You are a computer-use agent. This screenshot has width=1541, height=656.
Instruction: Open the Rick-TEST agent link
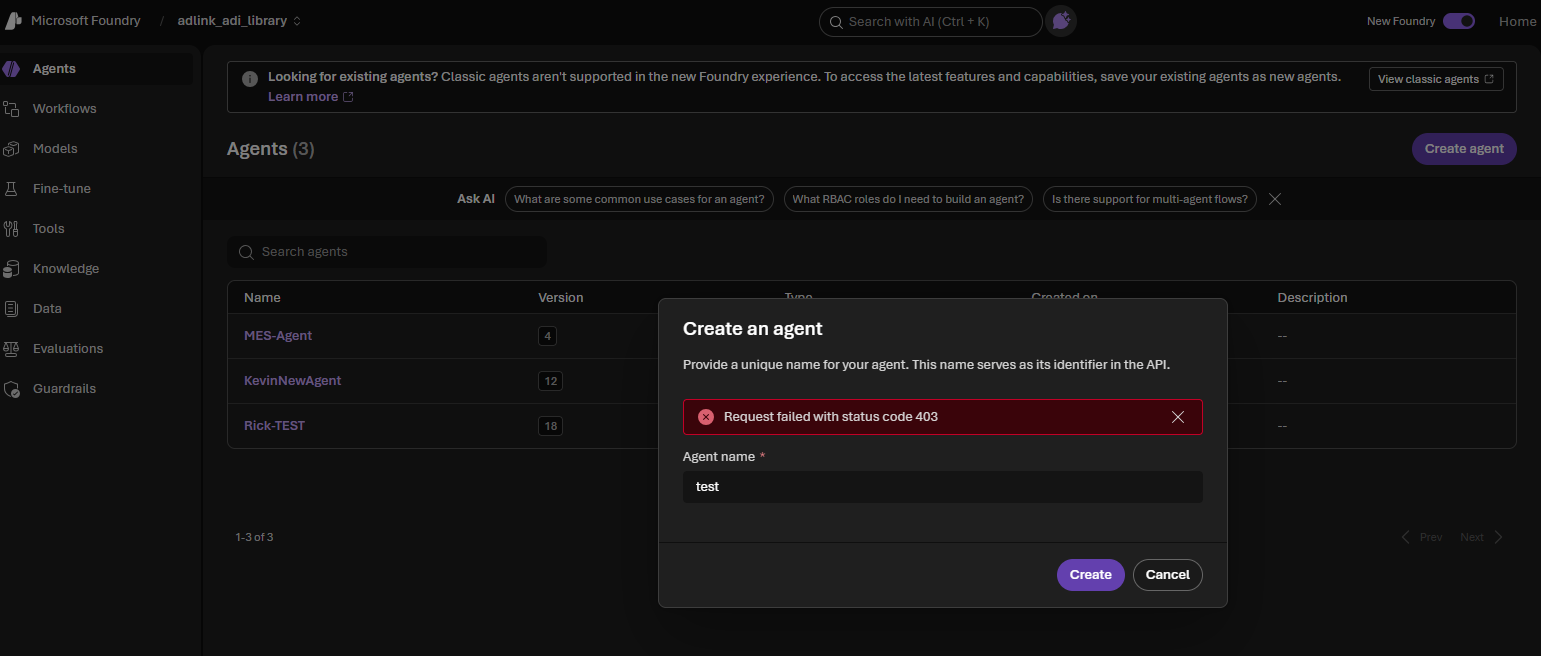[x=274, y=426]
